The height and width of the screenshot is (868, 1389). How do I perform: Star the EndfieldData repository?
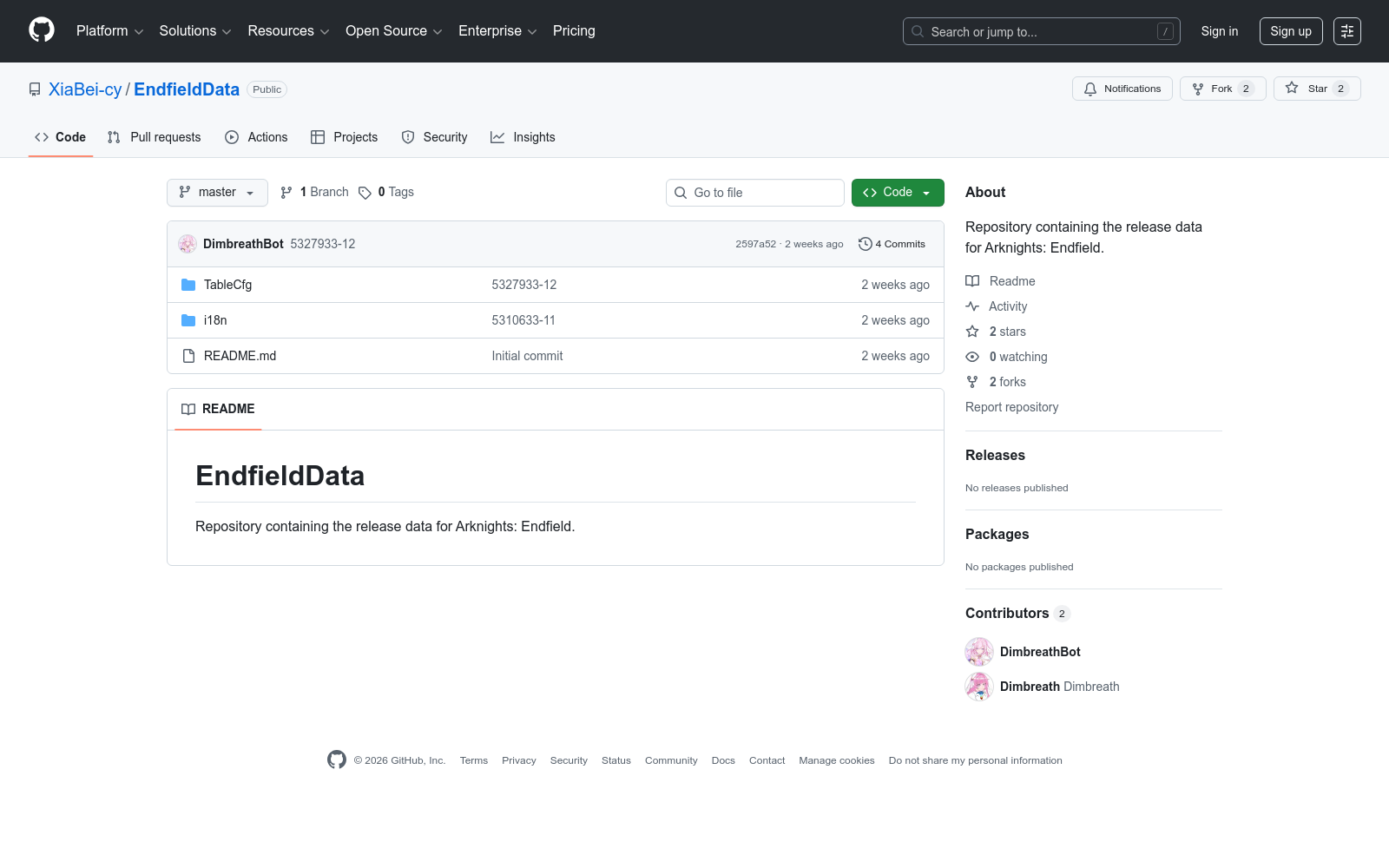[x=1317, y=89]
